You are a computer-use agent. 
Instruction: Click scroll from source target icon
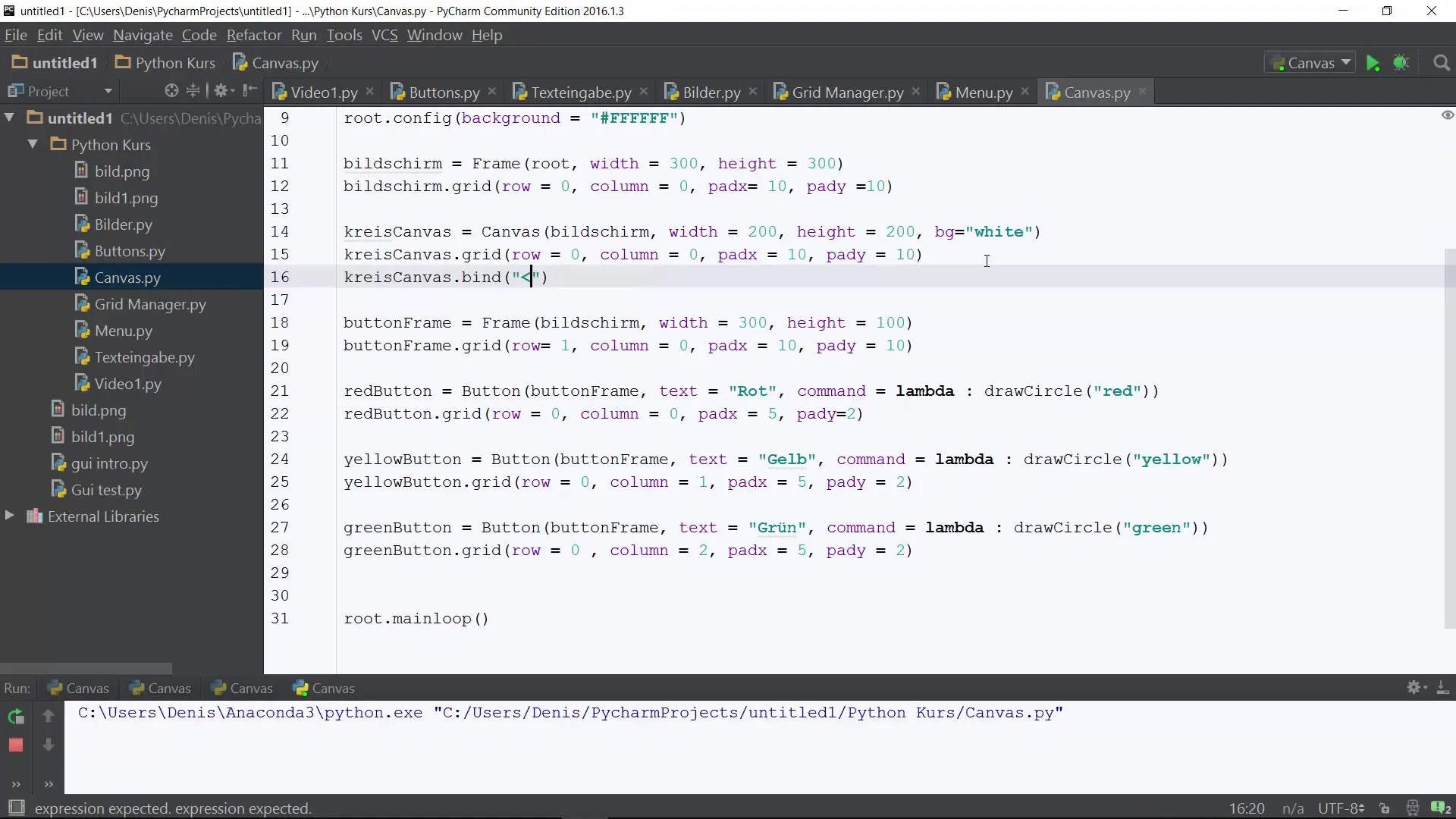pyautogui.click(x=171, y=91)
